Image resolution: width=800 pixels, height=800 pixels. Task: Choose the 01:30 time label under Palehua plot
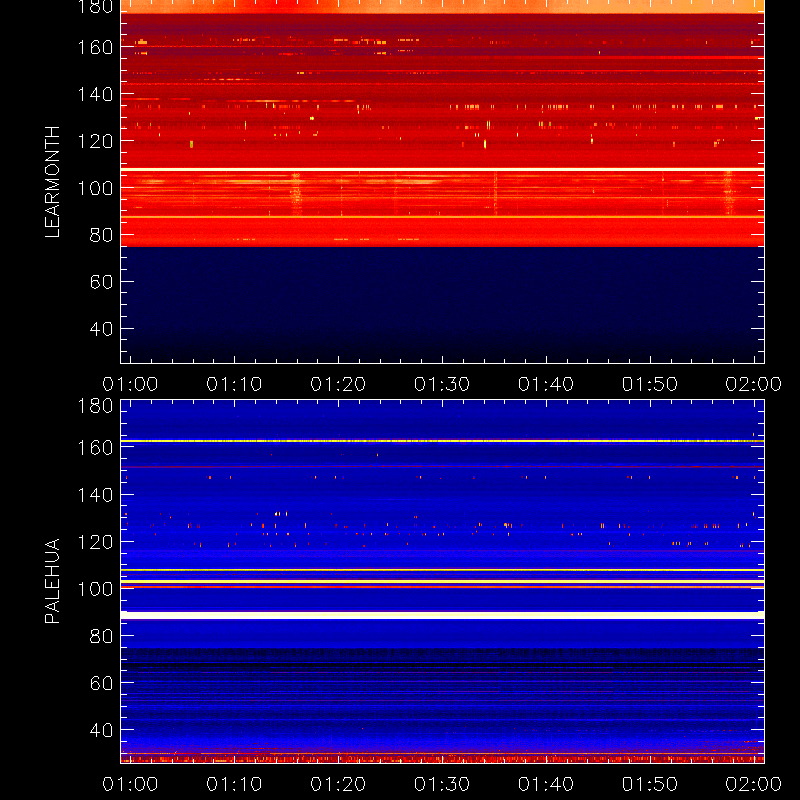[442, 784]
